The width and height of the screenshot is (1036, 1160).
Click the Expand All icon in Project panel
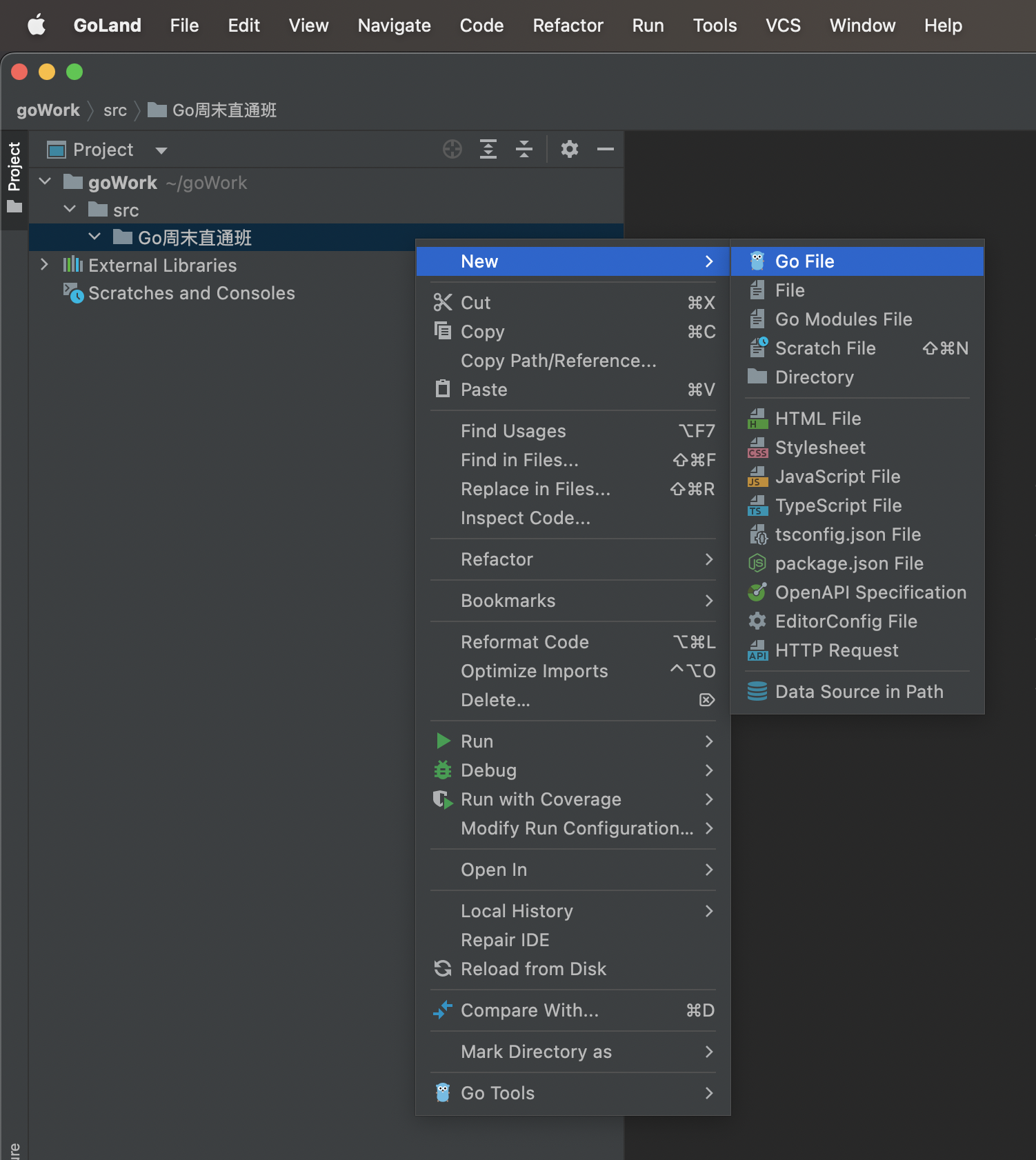pyautogui.click(x=488, y=149)
